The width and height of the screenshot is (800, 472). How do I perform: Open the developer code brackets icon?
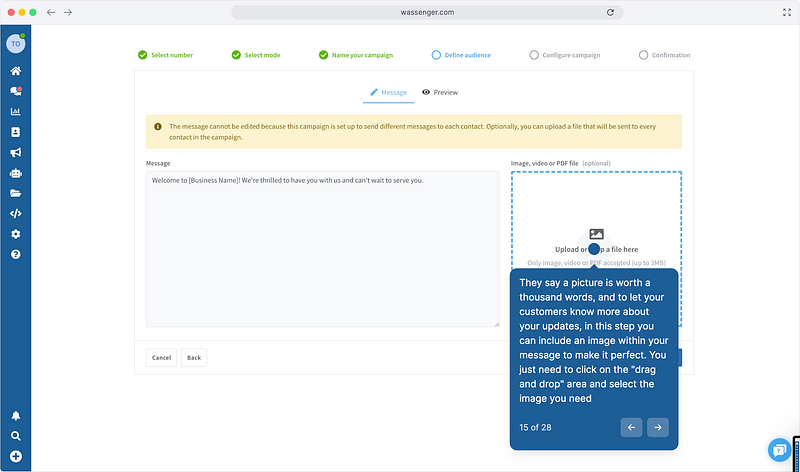pyautogui.click(x=16, y=213)
